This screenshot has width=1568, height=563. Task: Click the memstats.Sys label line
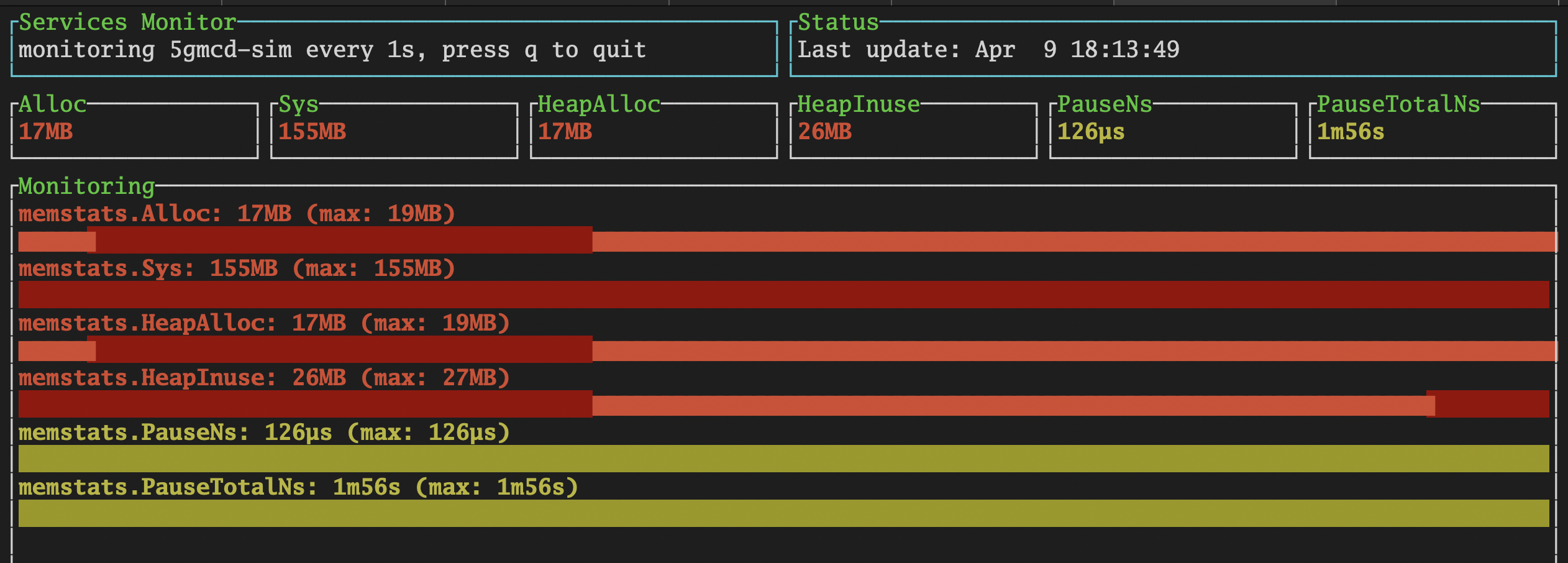coord(237,268)
